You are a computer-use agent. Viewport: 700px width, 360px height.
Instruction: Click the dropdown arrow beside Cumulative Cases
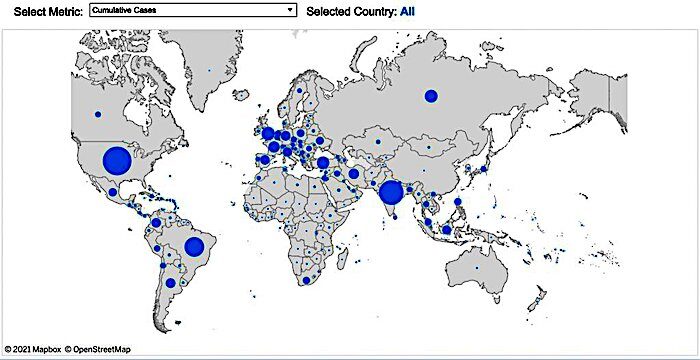tap(290, 9)
